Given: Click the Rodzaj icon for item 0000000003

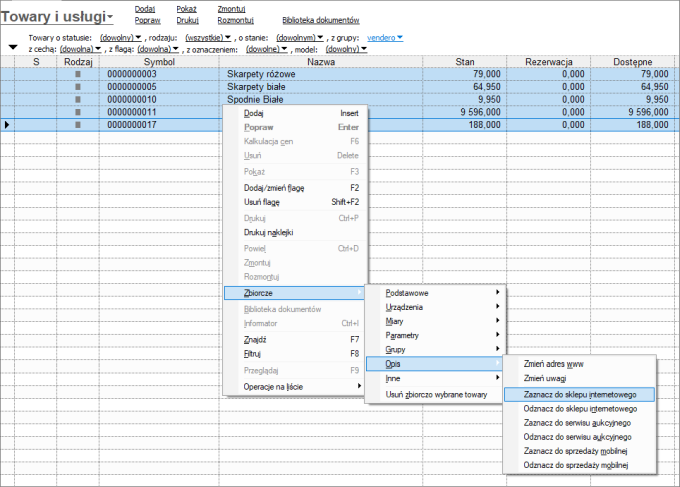Looking at the screenshot, I should click(77, 74).
